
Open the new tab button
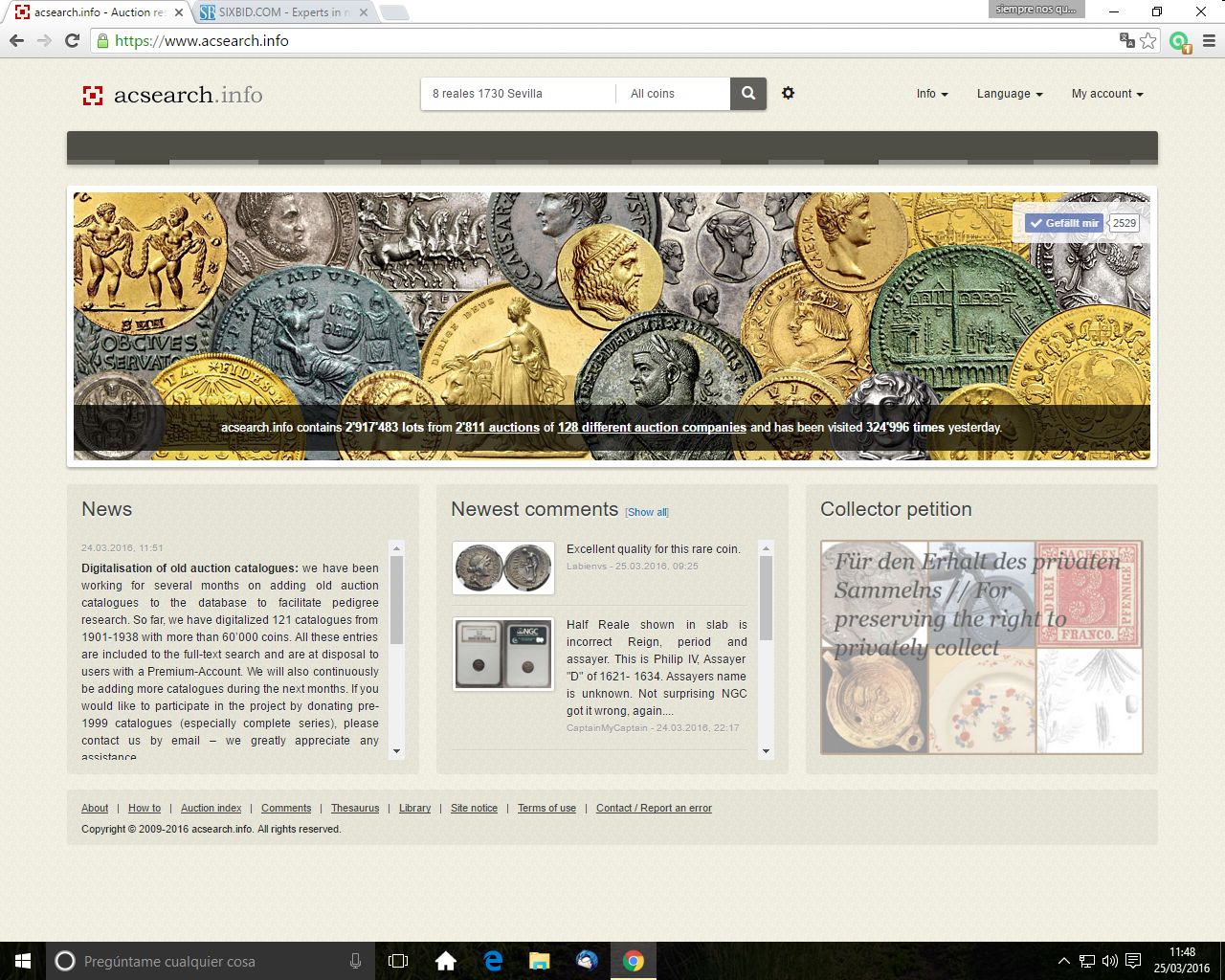click(x=393, y=12)
